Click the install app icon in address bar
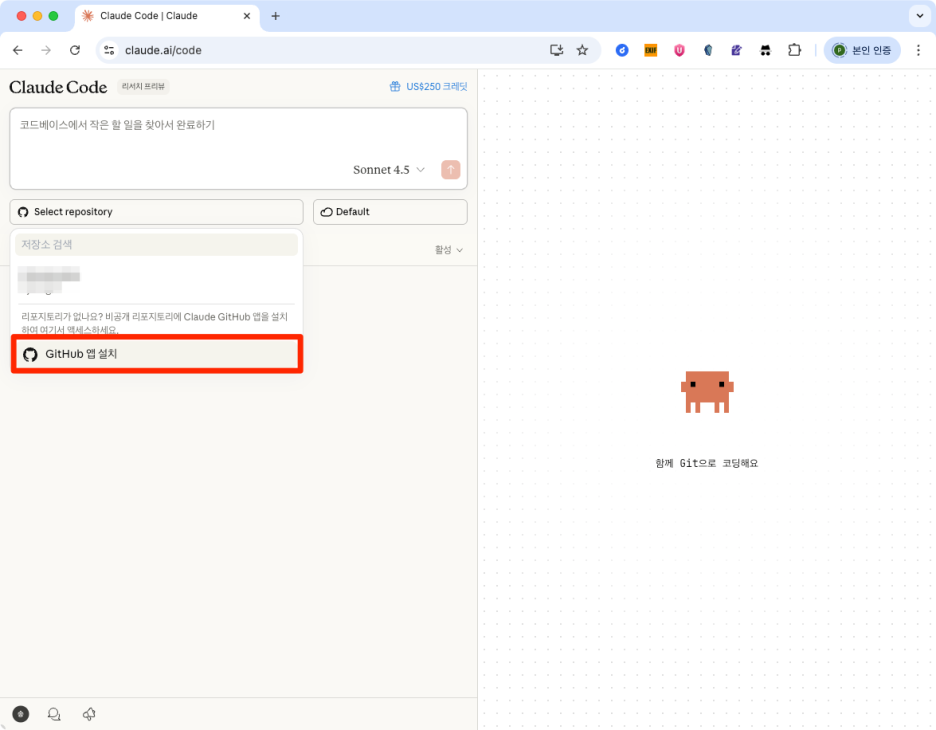 click(556, 50)
